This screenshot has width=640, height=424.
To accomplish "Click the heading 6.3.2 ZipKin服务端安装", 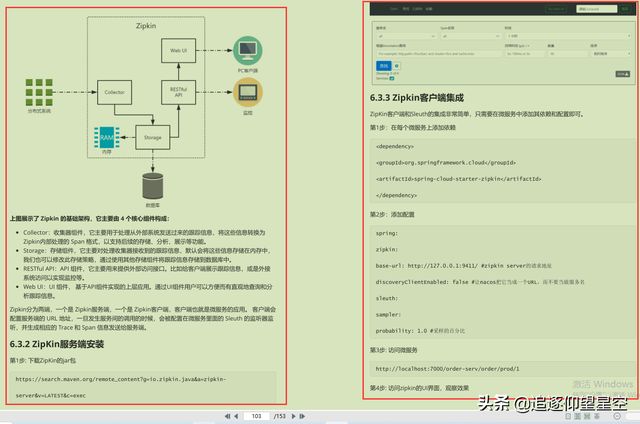I will tap(57, 344).
